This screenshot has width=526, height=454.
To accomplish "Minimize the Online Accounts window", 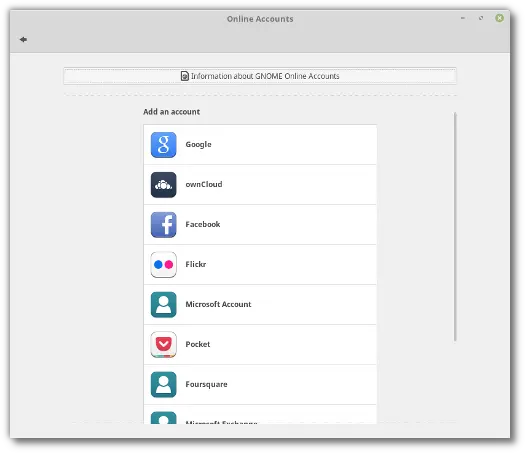I will pyautogui.click(x=463, y=18).
